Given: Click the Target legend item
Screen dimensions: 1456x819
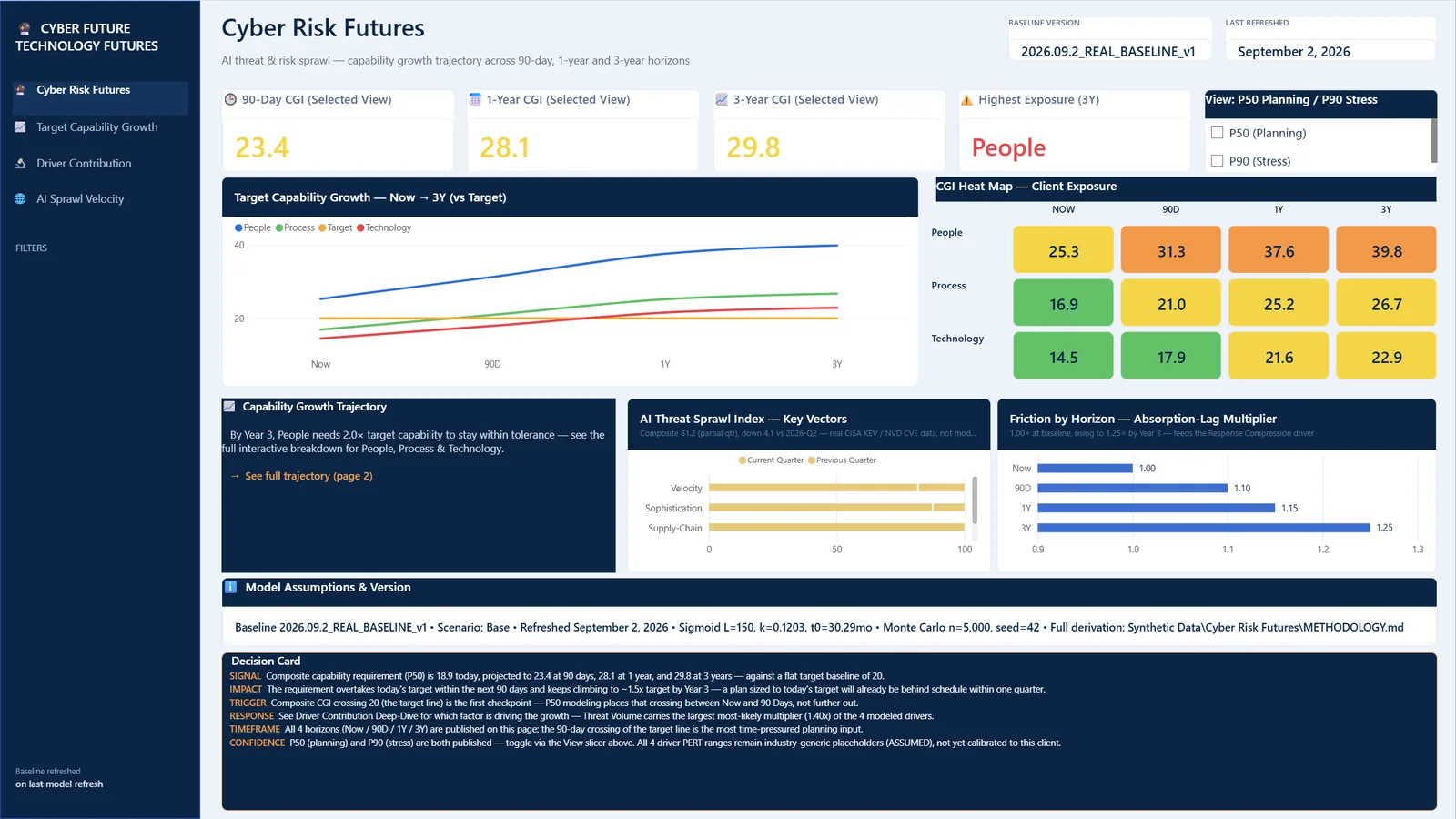Looking at the screenshot, I should point(335,228).
